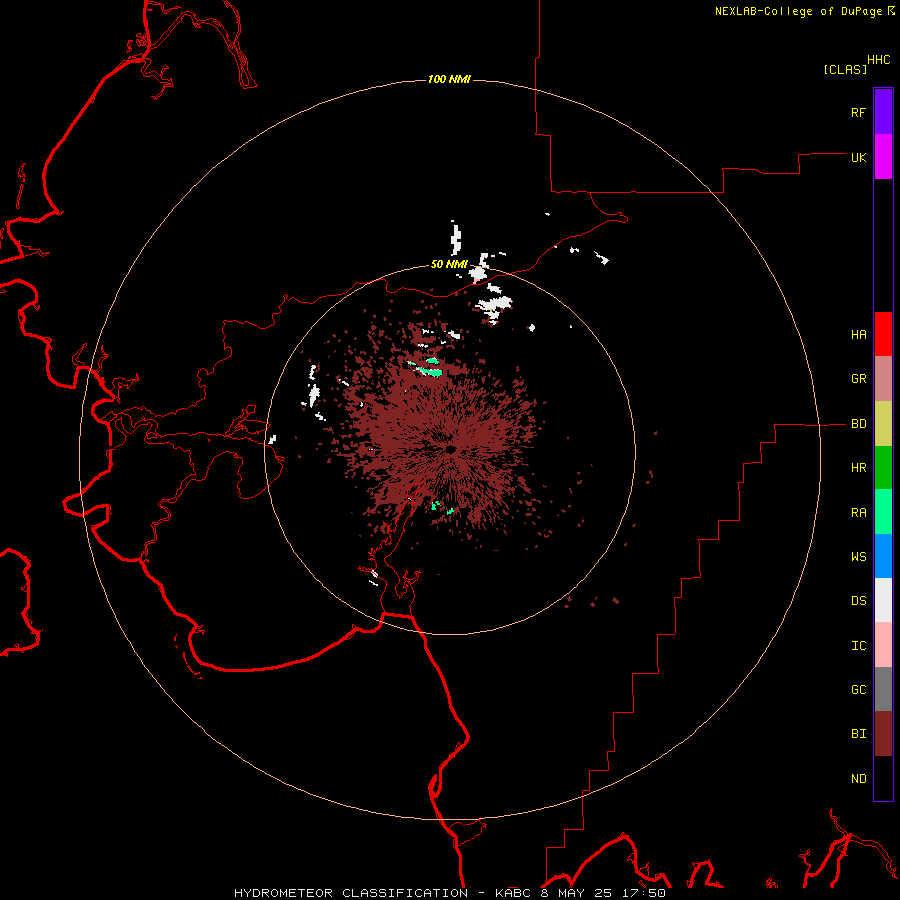This screenshot has height=900, width=900.
Task: Click the 'HYDROMETEOR CLASSIFICATION' title text
Action: (x=351, y=893)
